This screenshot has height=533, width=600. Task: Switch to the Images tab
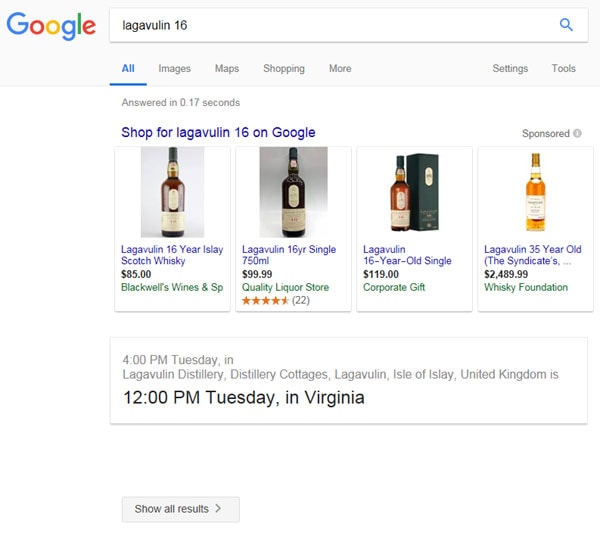(174, 69)
